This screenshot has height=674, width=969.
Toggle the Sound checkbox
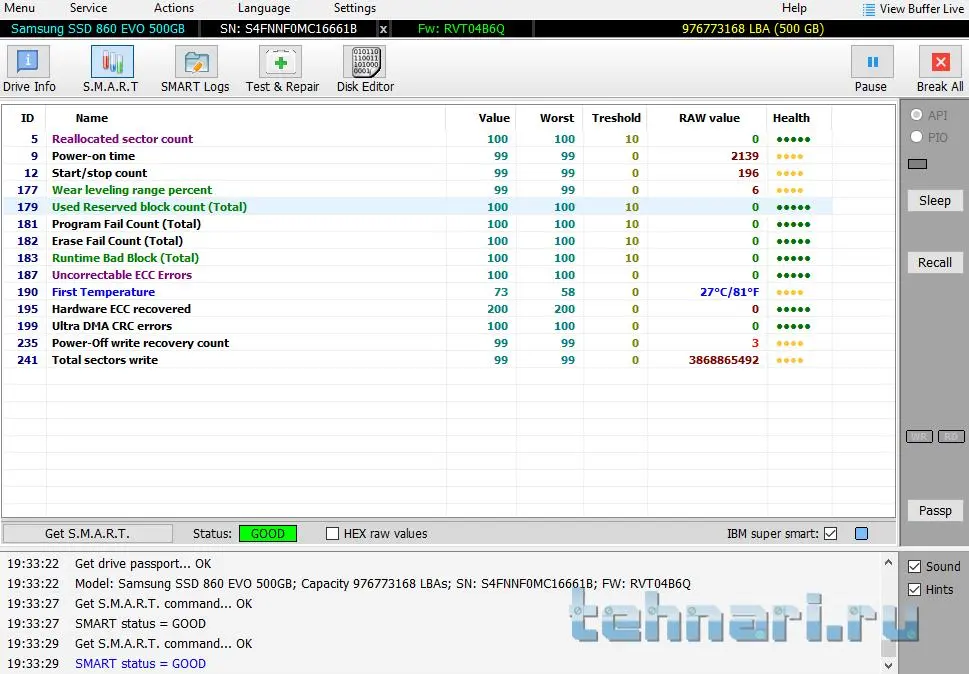(x=915, y=567)
